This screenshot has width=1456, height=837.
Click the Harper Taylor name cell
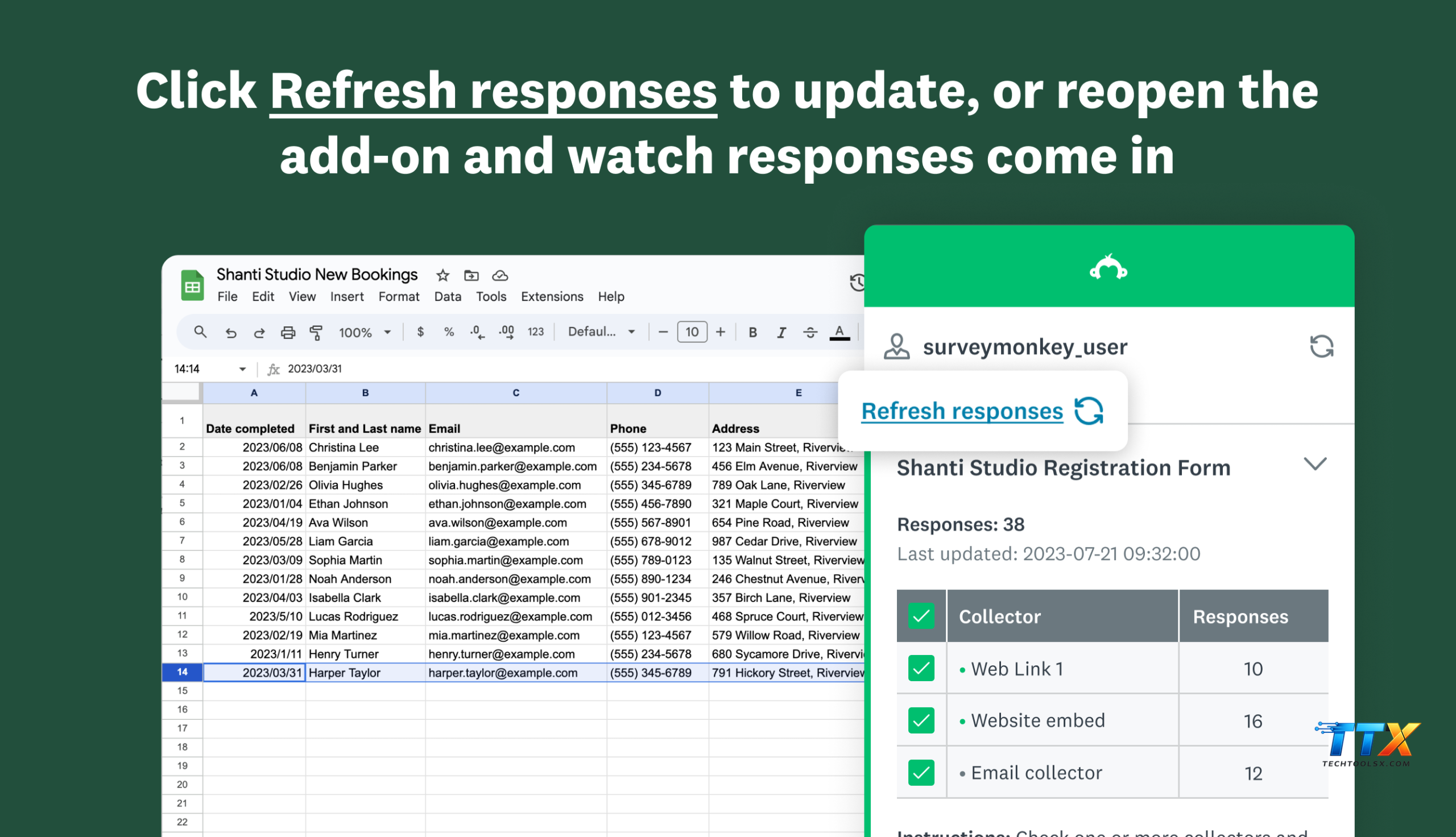(365, 673)
